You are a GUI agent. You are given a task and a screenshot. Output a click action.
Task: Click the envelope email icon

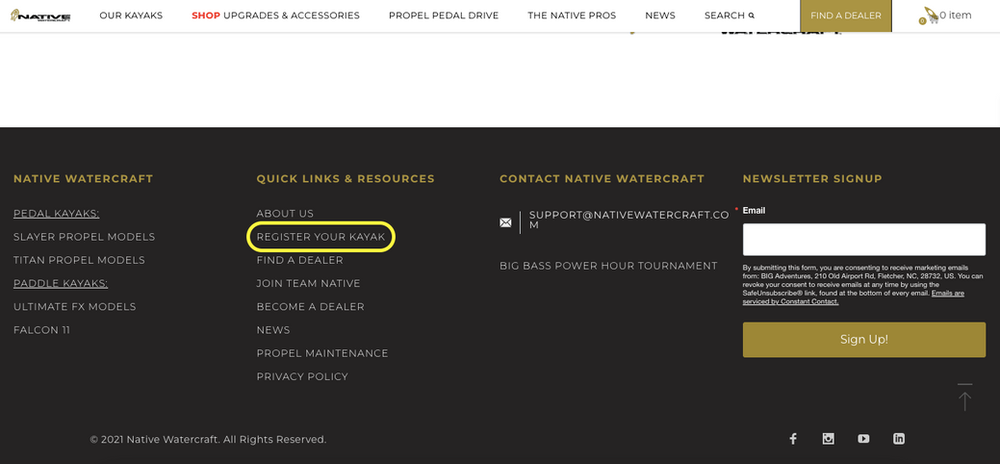tap(505, 222)
